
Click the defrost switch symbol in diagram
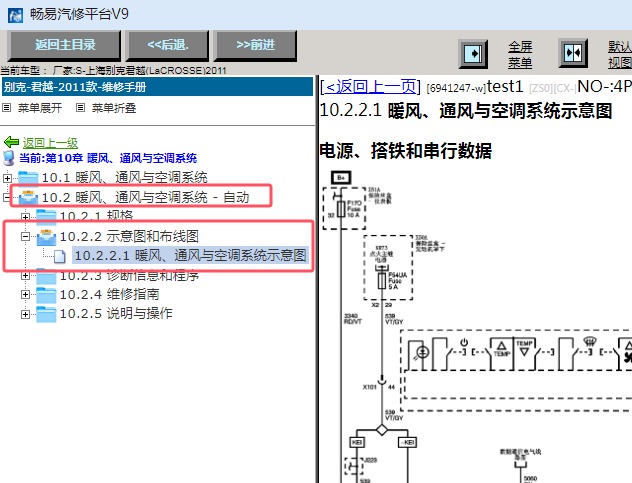point(589,342)
